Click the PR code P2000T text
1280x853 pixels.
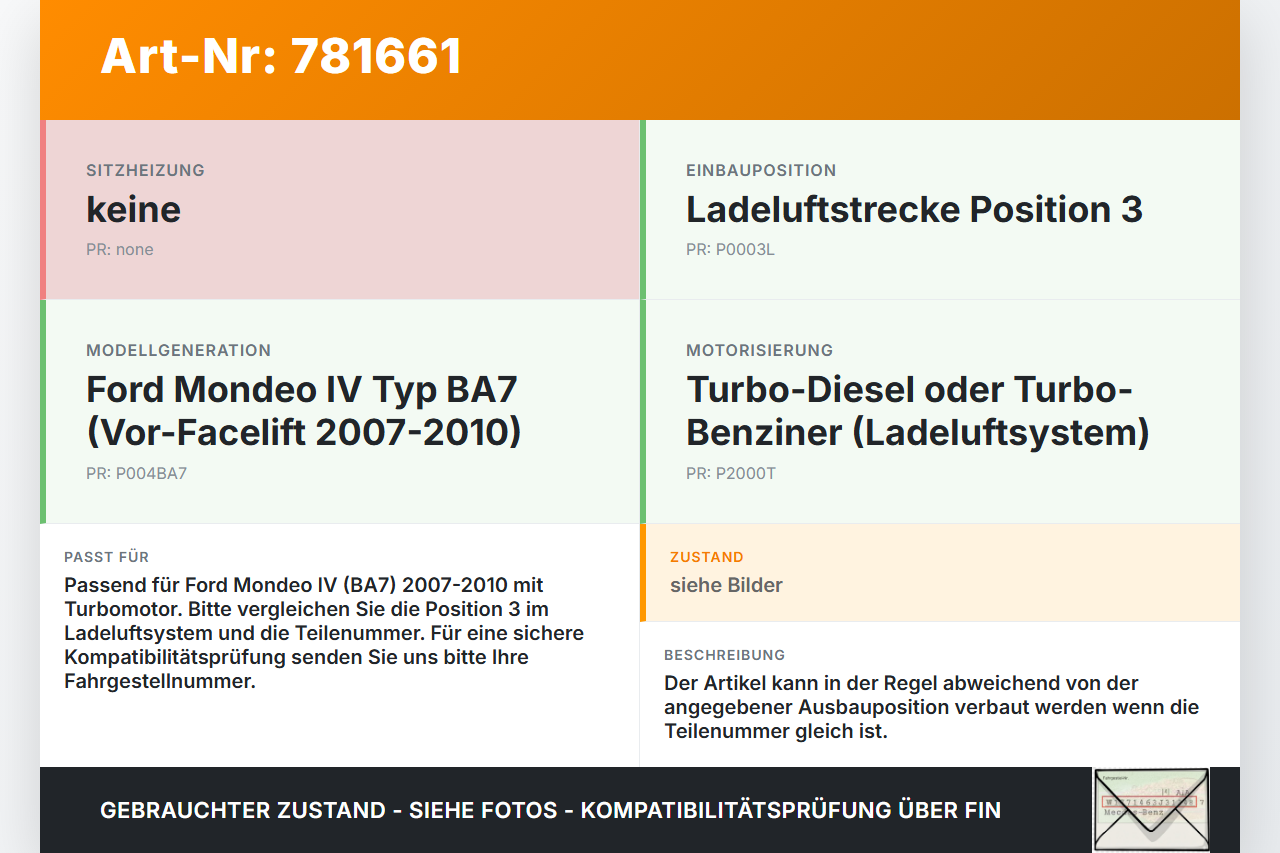[731, 474]
